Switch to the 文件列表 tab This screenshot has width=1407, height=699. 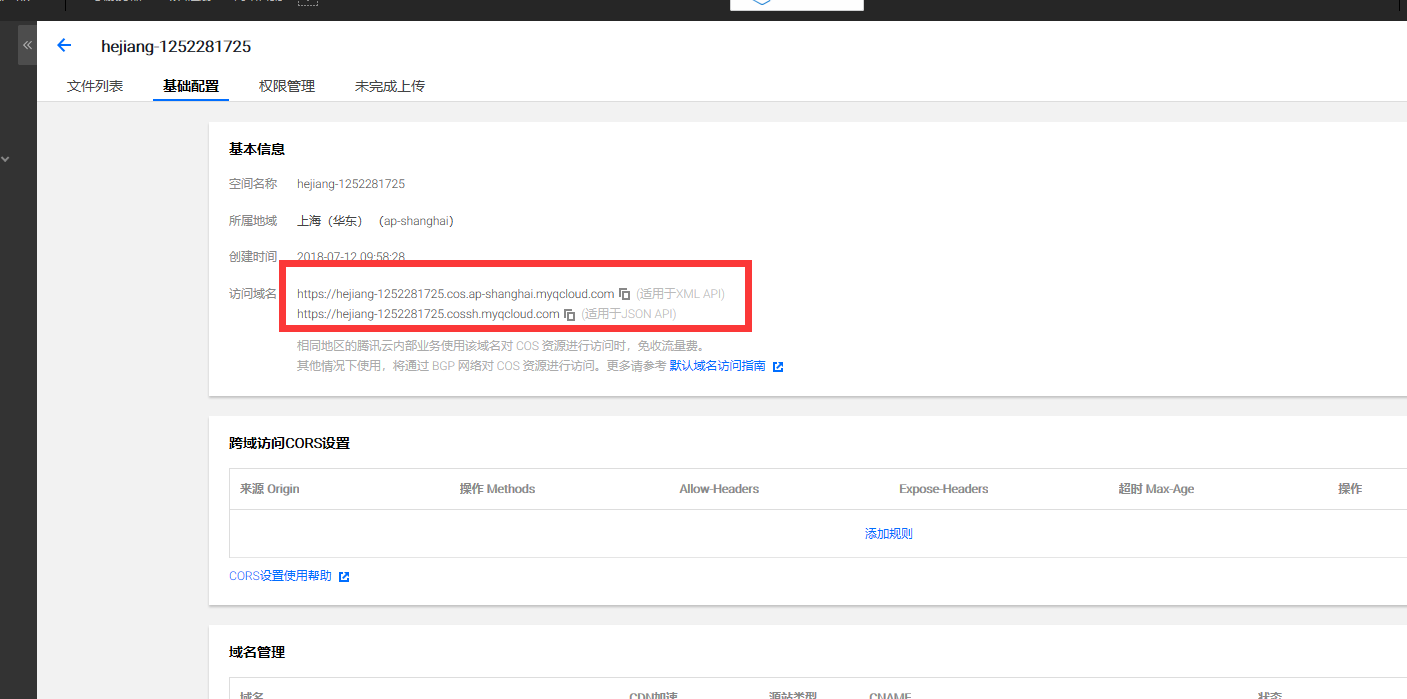(95, 86)
